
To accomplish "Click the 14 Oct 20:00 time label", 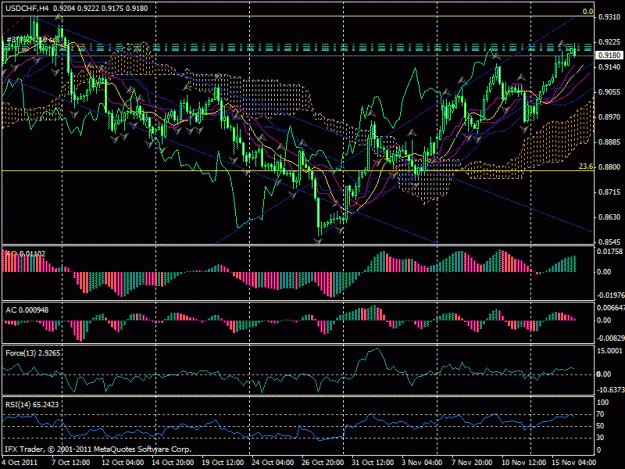I will [x=173, y=463].
